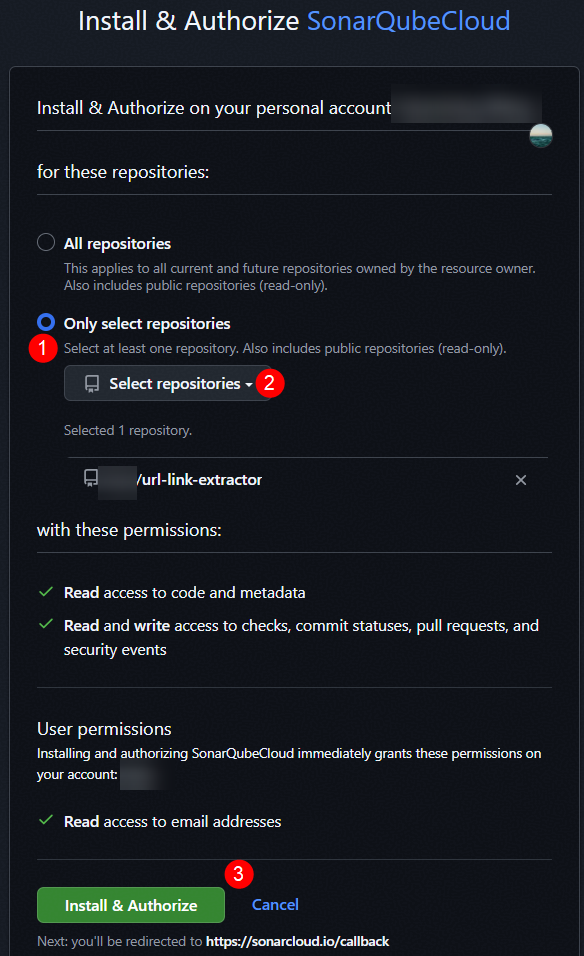Click the caret arrow on Select repositories
This screenshot has height=956, width=584.
[249, 385]
